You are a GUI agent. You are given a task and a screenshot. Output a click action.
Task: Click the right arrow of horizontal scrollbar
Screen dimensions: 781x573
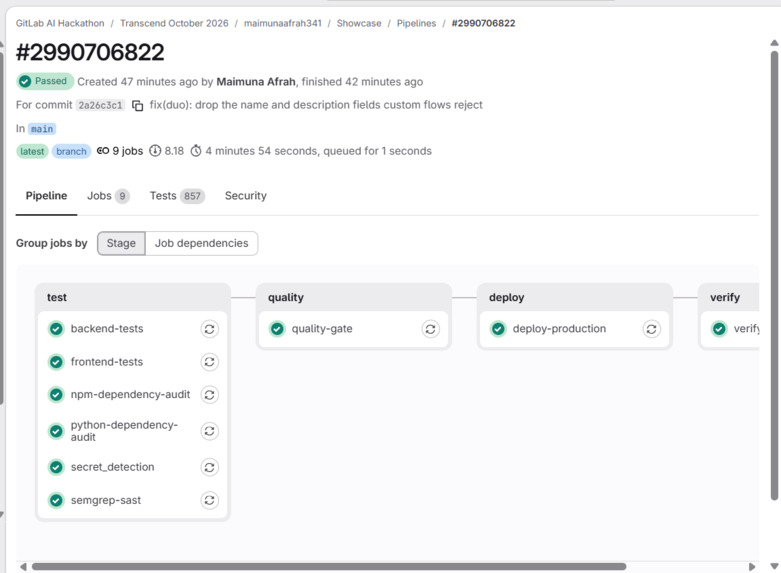(752, 567)
